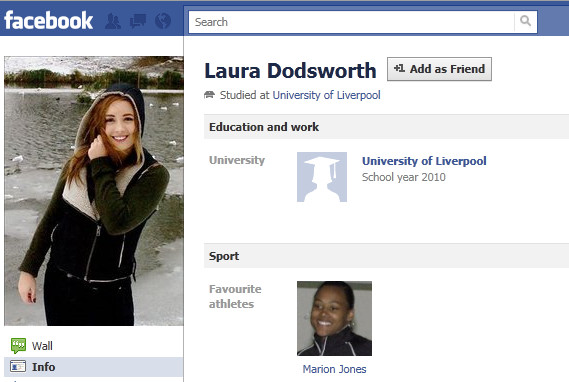Click the University field label
Viewport: 569px width, 382px height.
coord(237,160)
